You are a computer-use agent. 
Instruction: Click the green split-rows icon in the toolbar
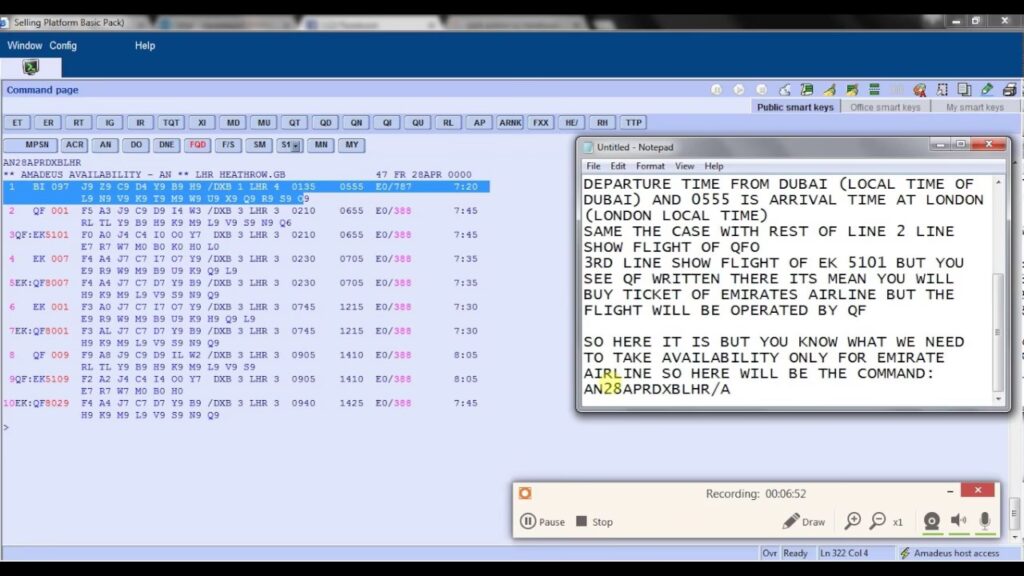click(874, 90)
